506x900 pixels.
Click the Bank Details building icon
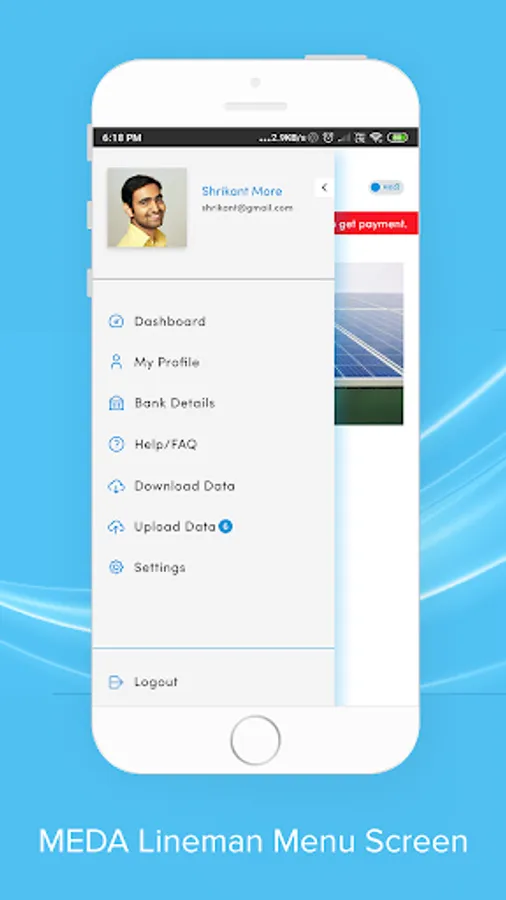[x=116, y=403]
